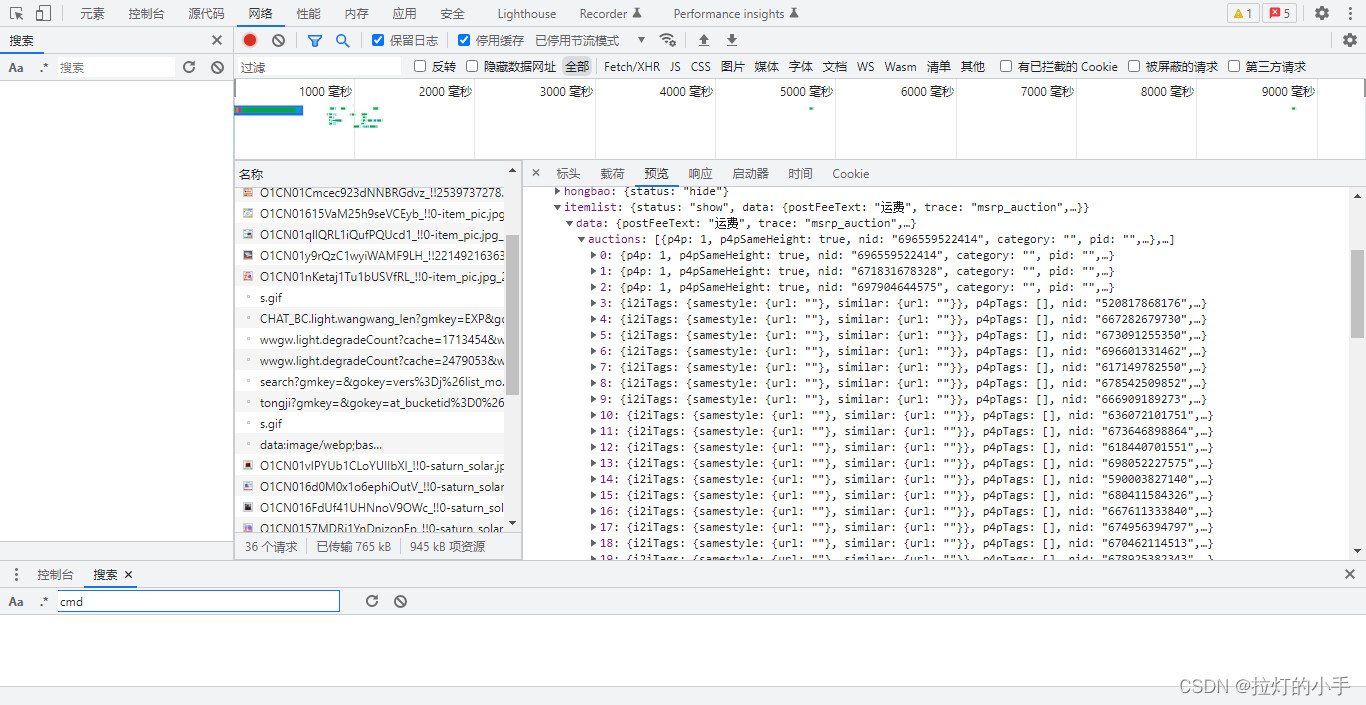
Task: Clear the network log icon
Action: tap(279, 40)
